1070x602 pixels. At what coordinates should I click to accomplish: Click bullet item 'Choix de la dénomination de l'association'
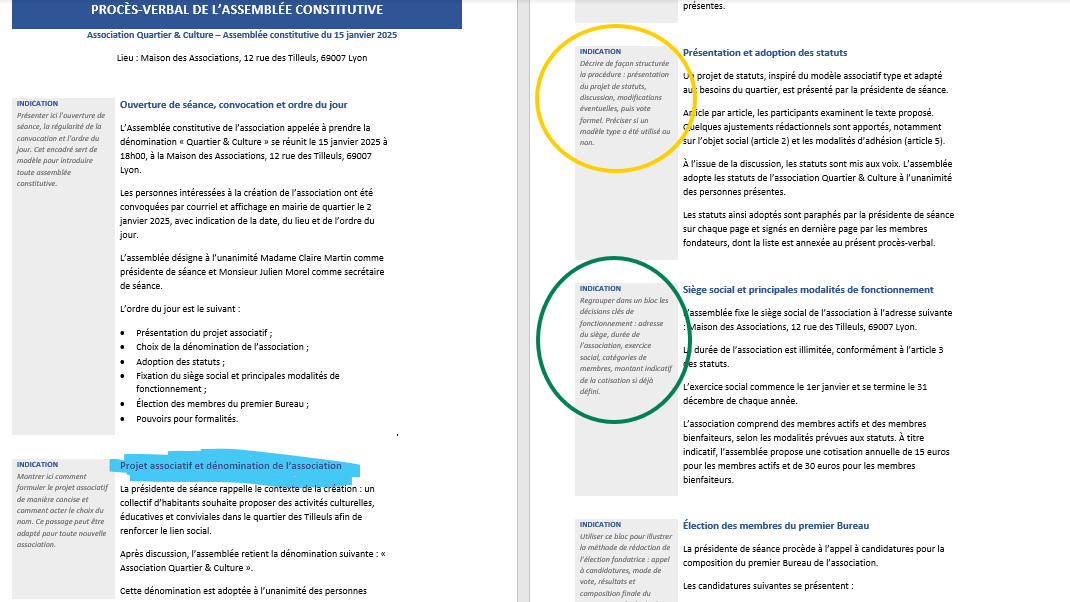coord(222,347)
